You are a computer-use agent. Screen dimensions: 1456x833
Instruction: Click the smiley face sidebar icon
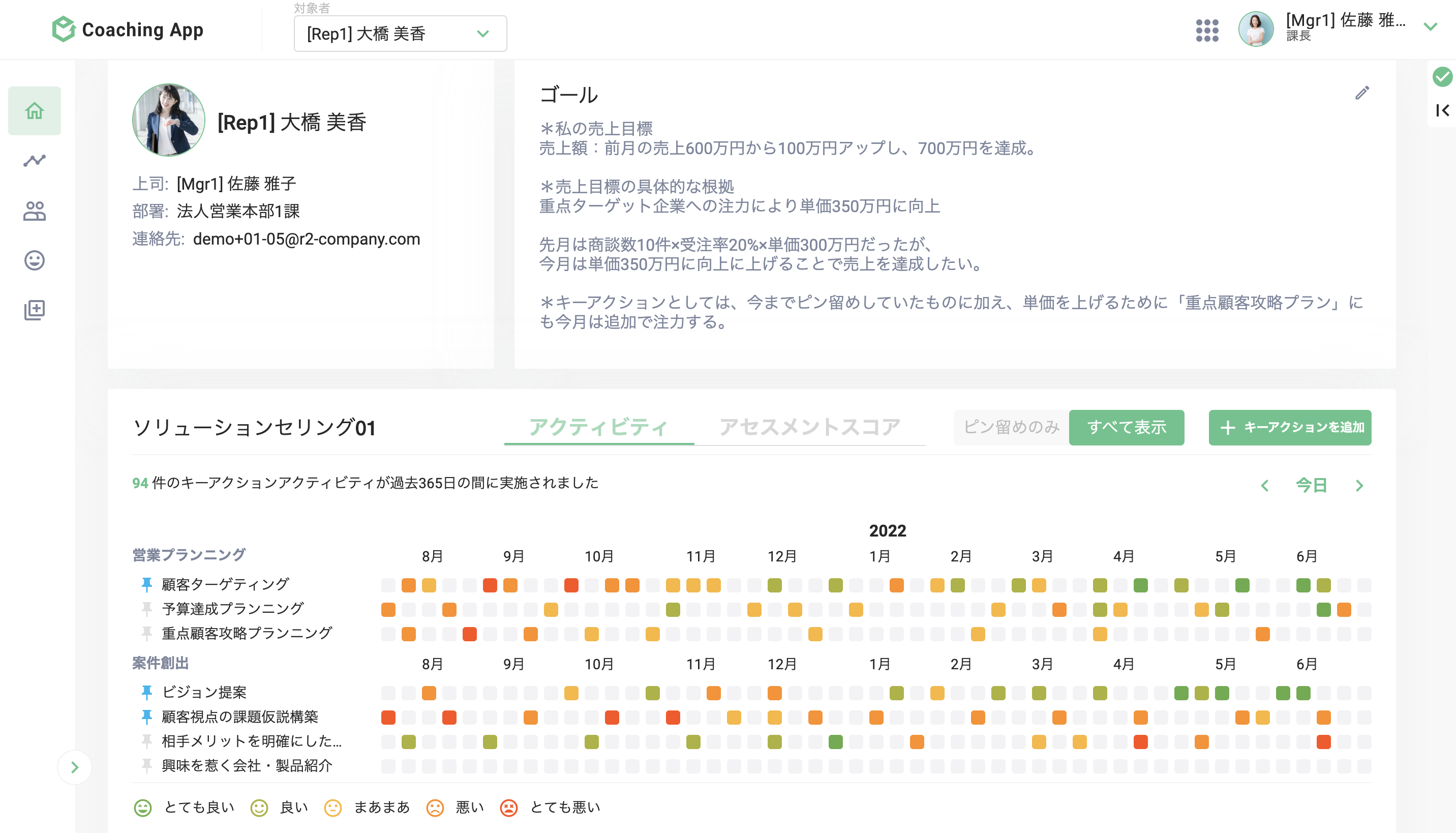(x=34, y=260)
